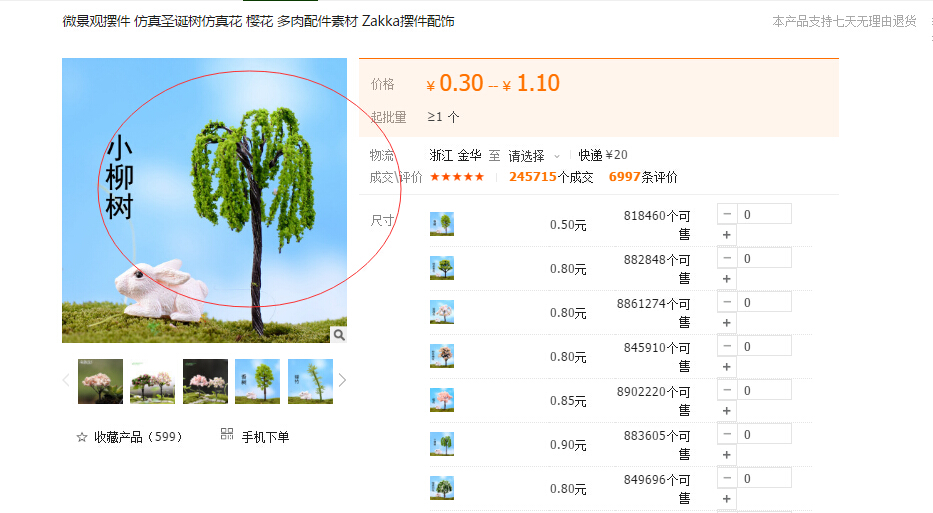Click 手机下单 mobile order link
The height and width of the screenshot is (513, 933).
point(265,437)
